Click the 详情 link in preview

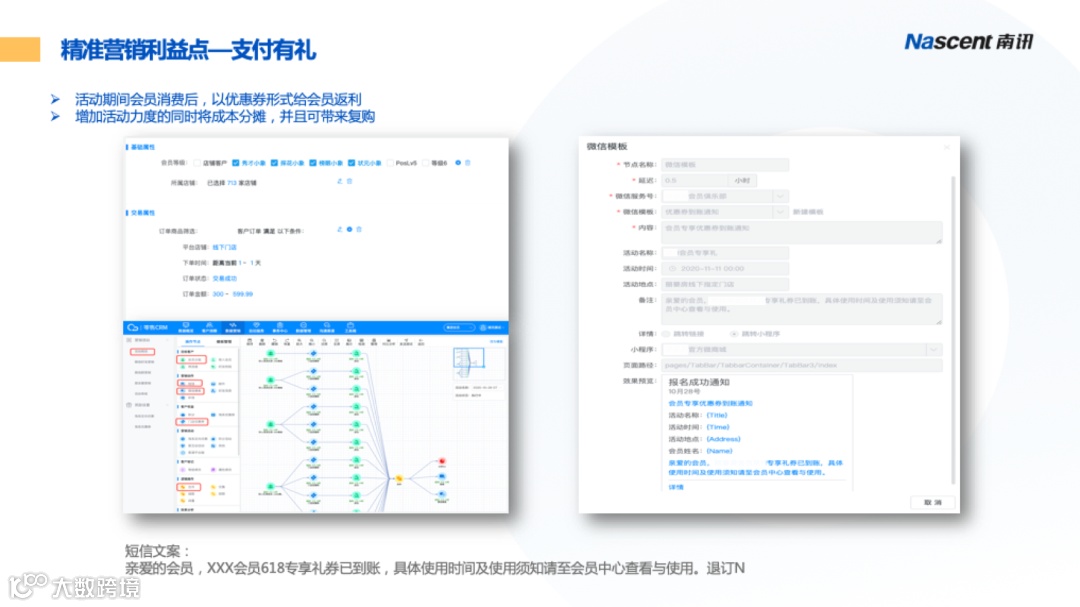point(676,487)
